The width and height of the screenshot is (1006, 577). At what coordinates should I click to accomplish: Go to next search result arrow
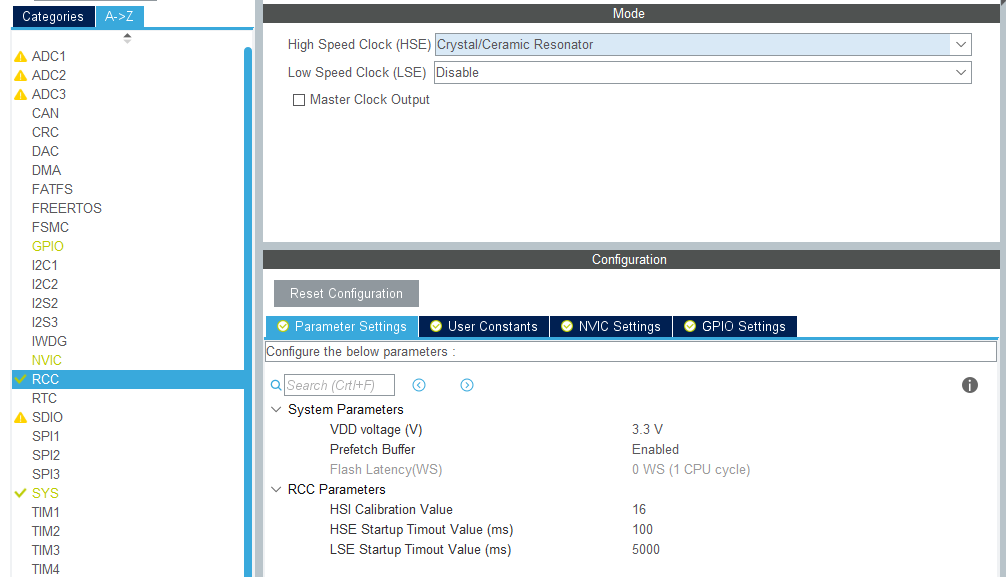pos(467,385)
